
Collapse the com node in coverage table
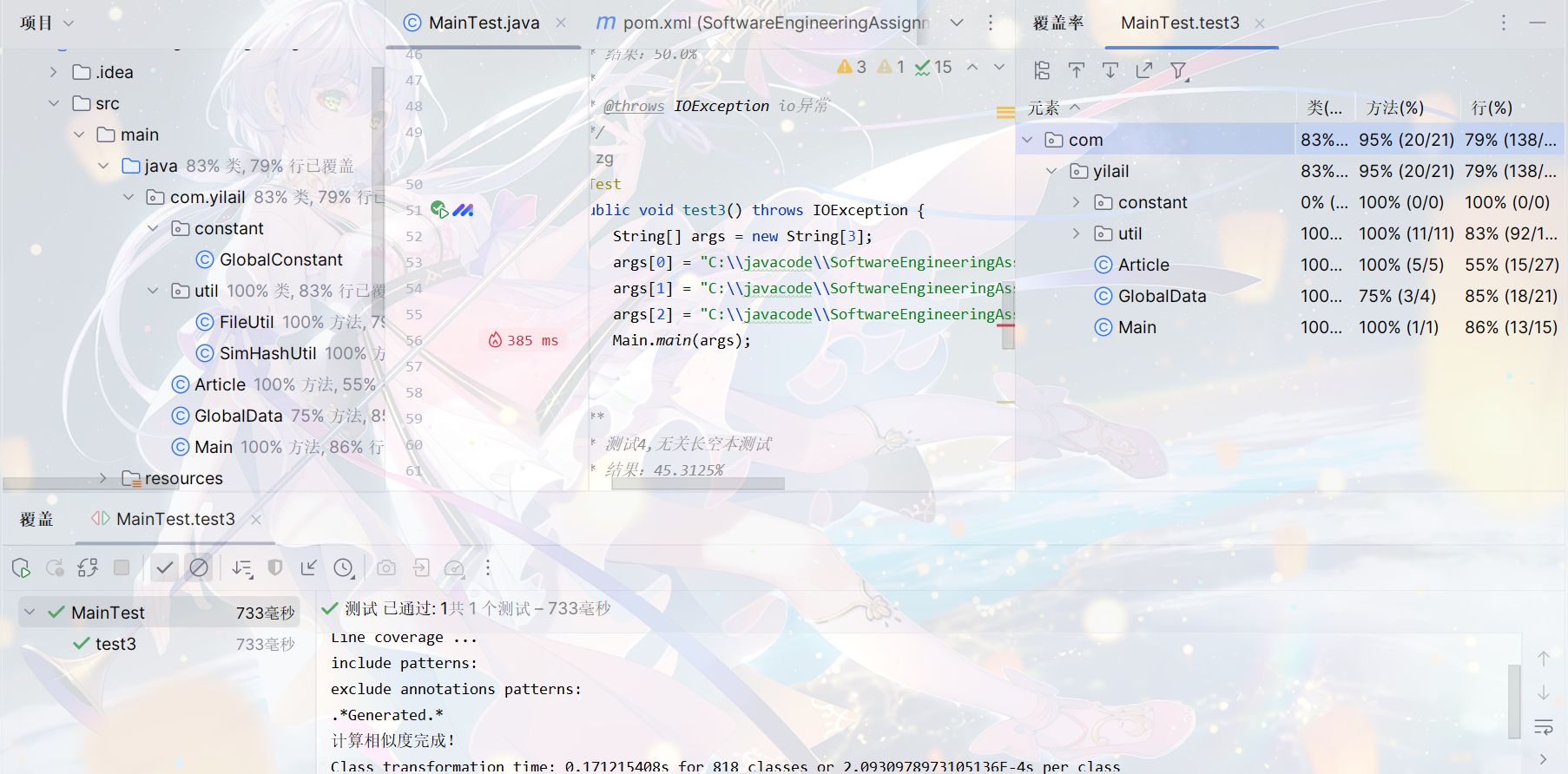point(1027,140)
